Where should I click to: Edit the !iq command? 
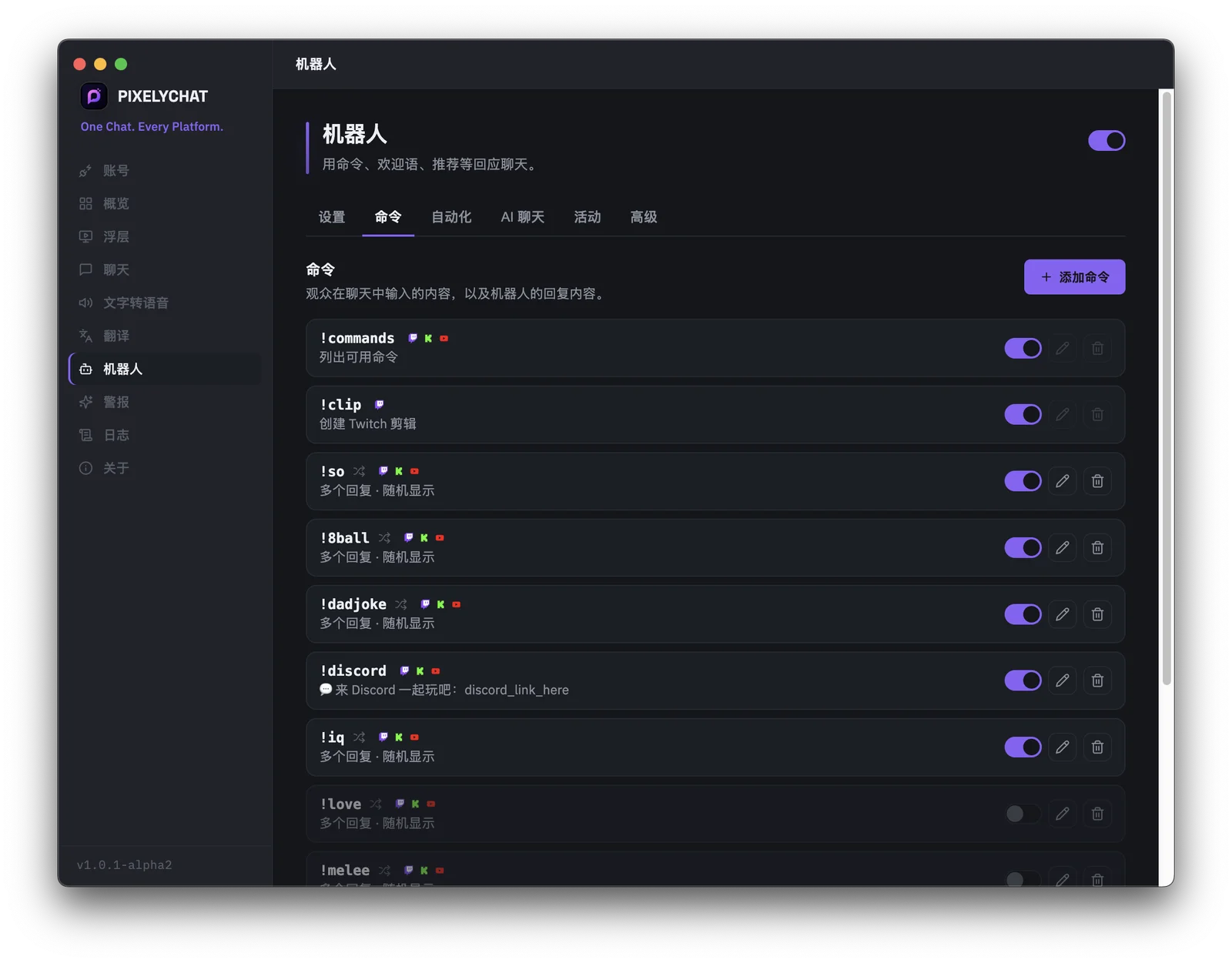[x=1062, y=747]
